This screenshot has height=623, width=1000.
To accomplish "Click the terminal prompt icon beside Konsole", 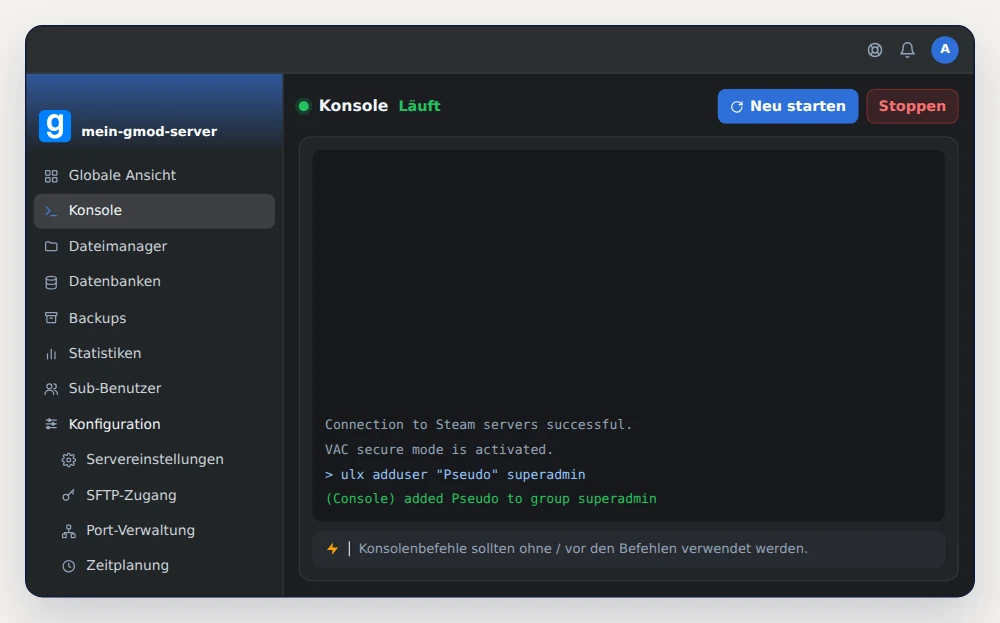I will (51, 211).
